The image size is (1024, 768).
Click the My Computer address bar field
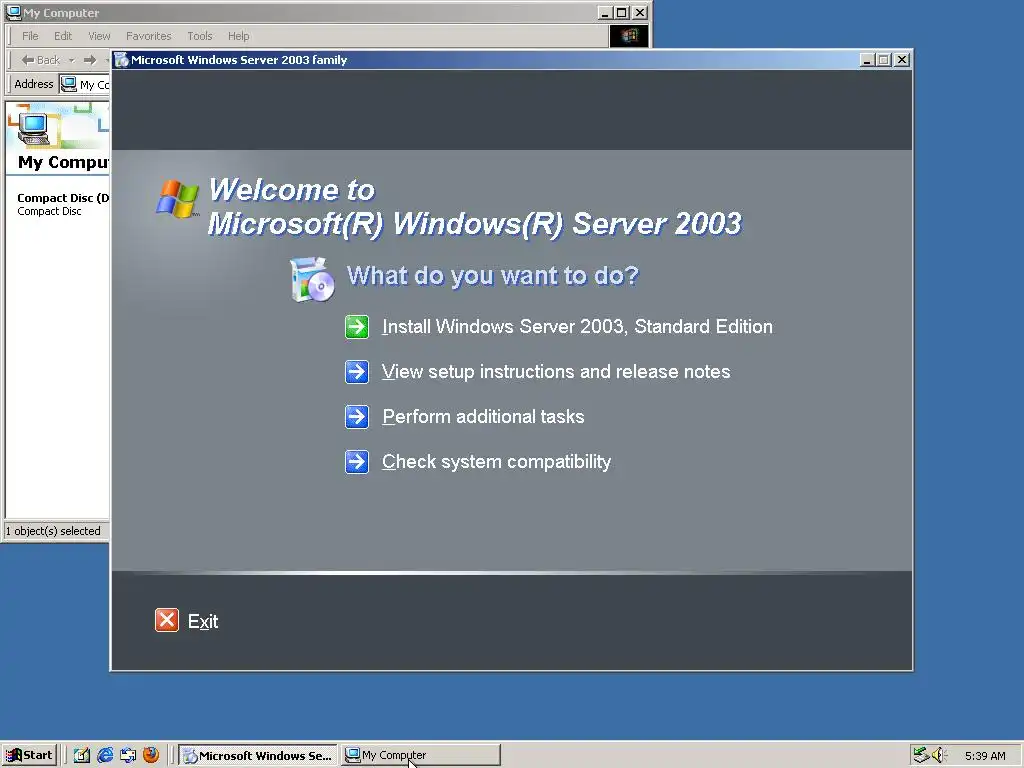point(85,84)
